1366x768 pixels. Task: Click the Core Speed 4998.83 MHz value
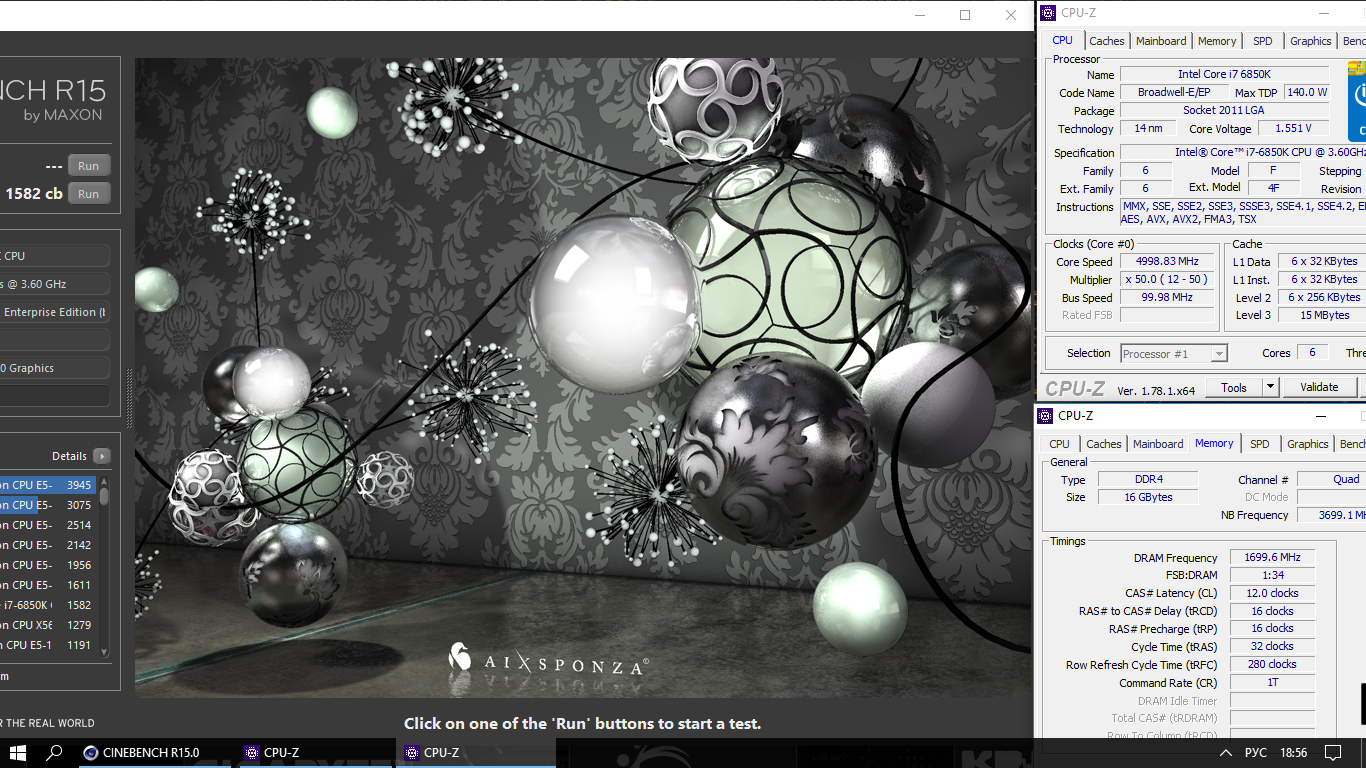coord(1166,262)
